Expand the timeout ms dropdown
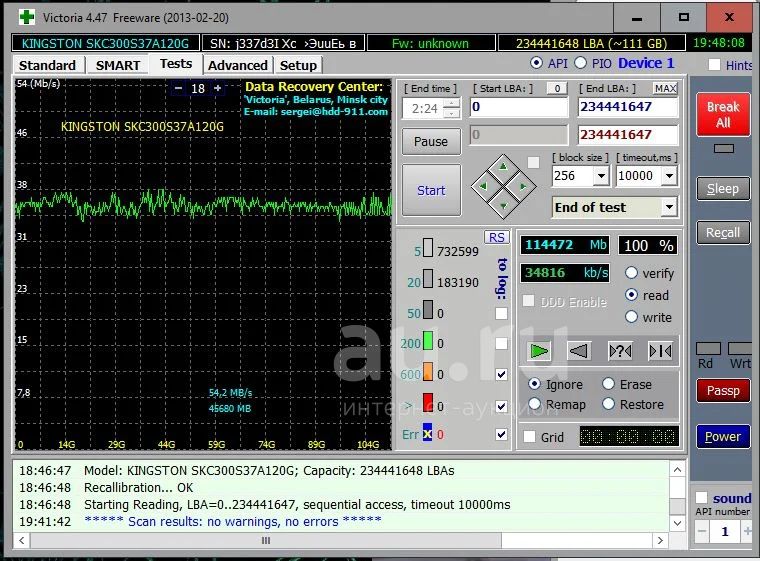 (x=668, y=176)
